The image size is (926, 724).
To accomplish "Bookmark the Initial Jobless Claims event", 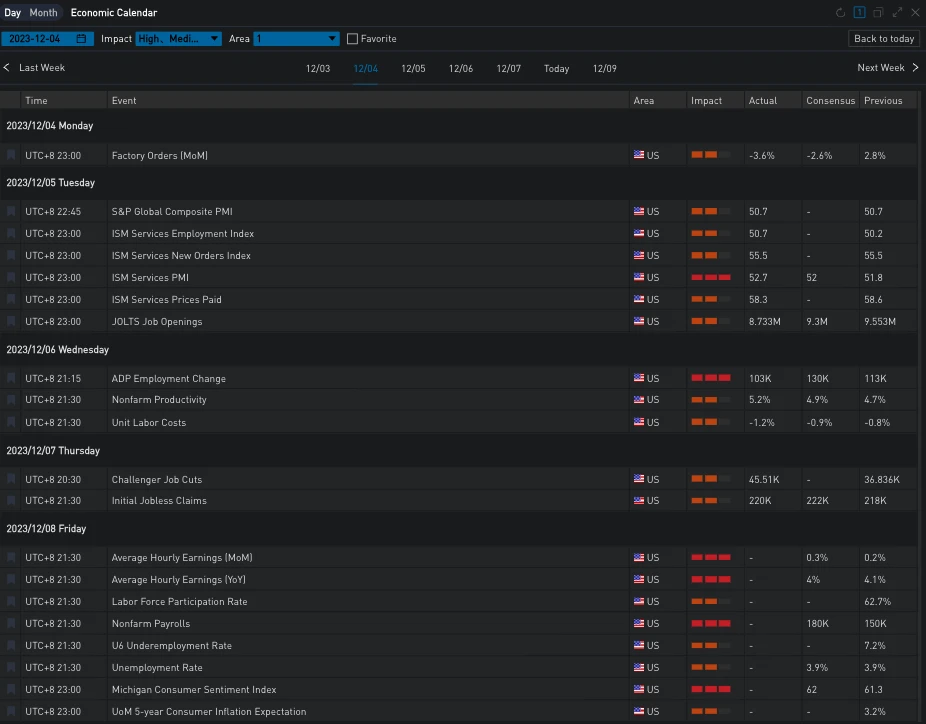I will click(12, 501).
